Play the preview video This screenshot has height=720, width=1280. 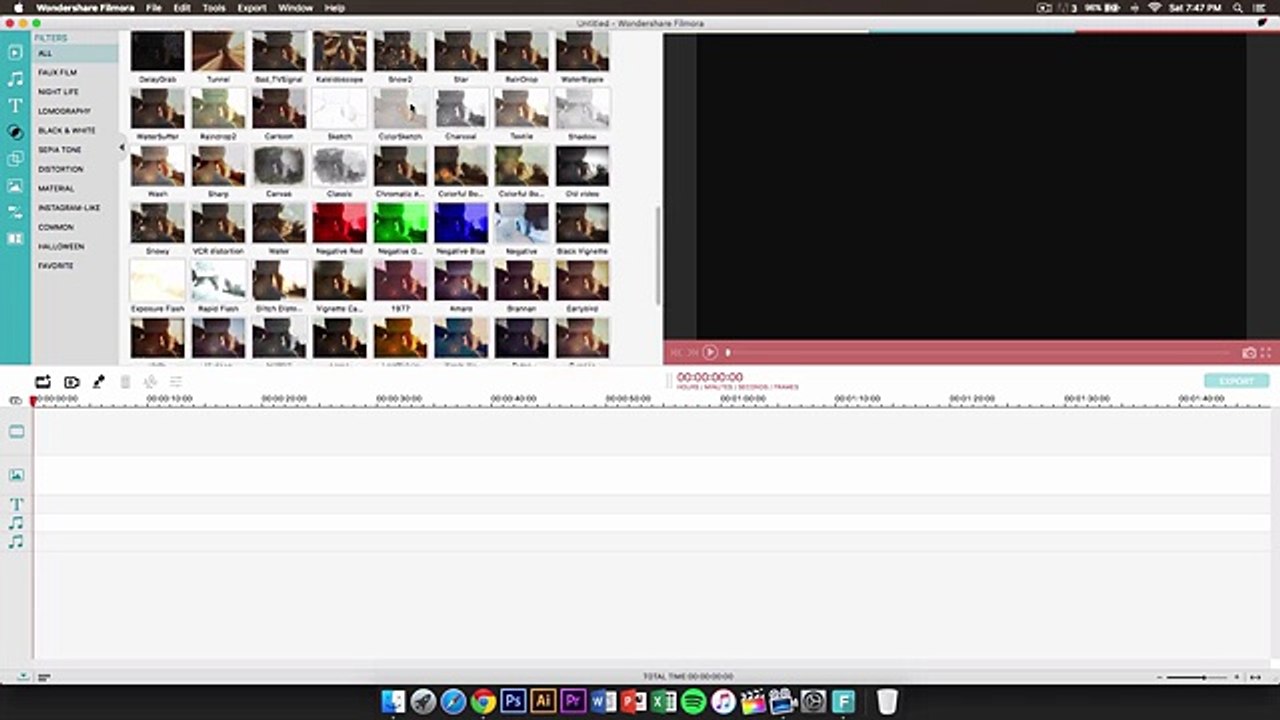point(710,352)
